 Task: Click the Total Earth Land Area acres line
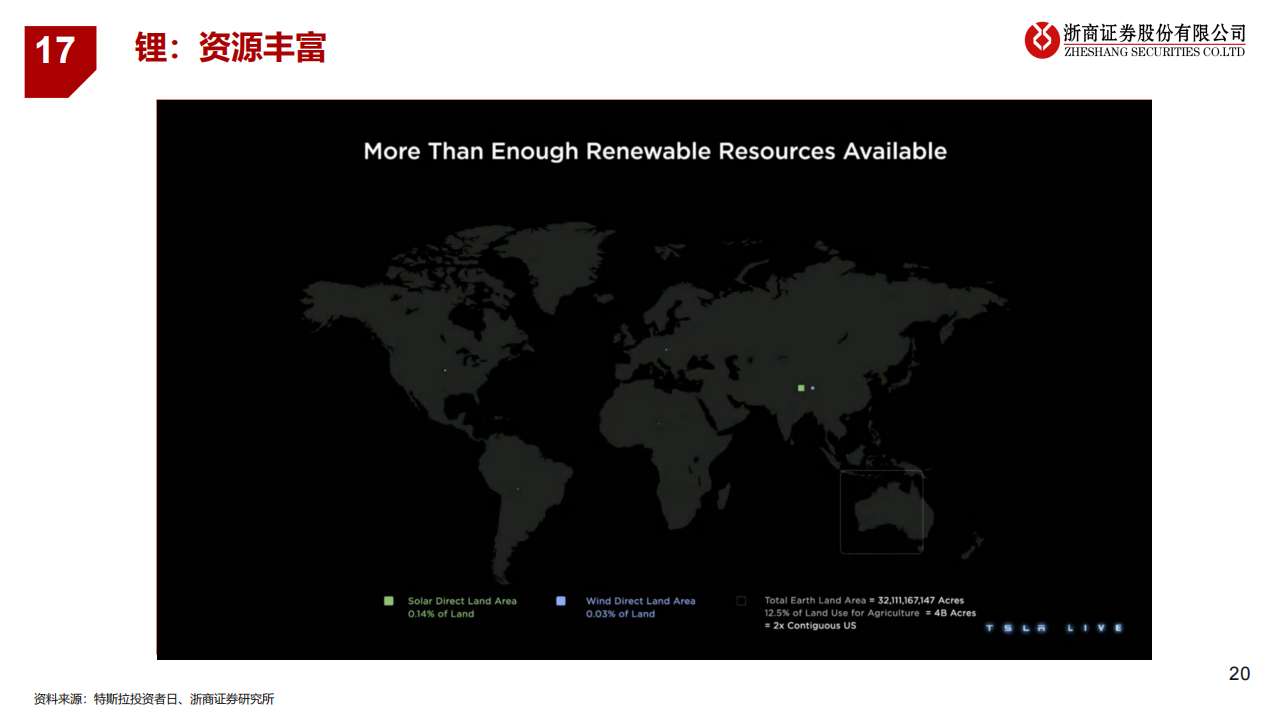point(864,601)
